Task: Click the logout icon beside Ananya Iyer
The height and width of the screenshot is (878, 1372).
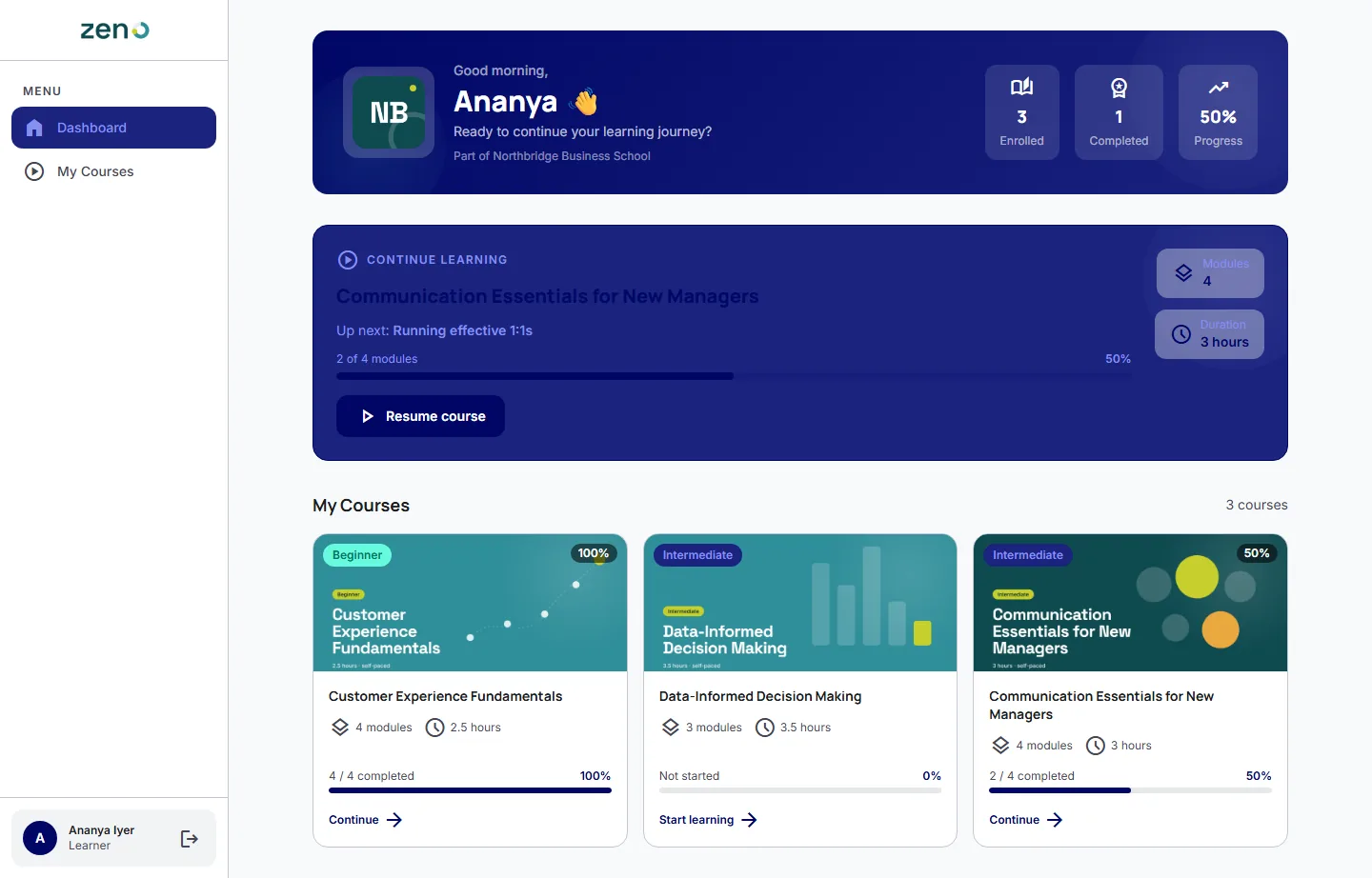Action: tap(189, 838)
